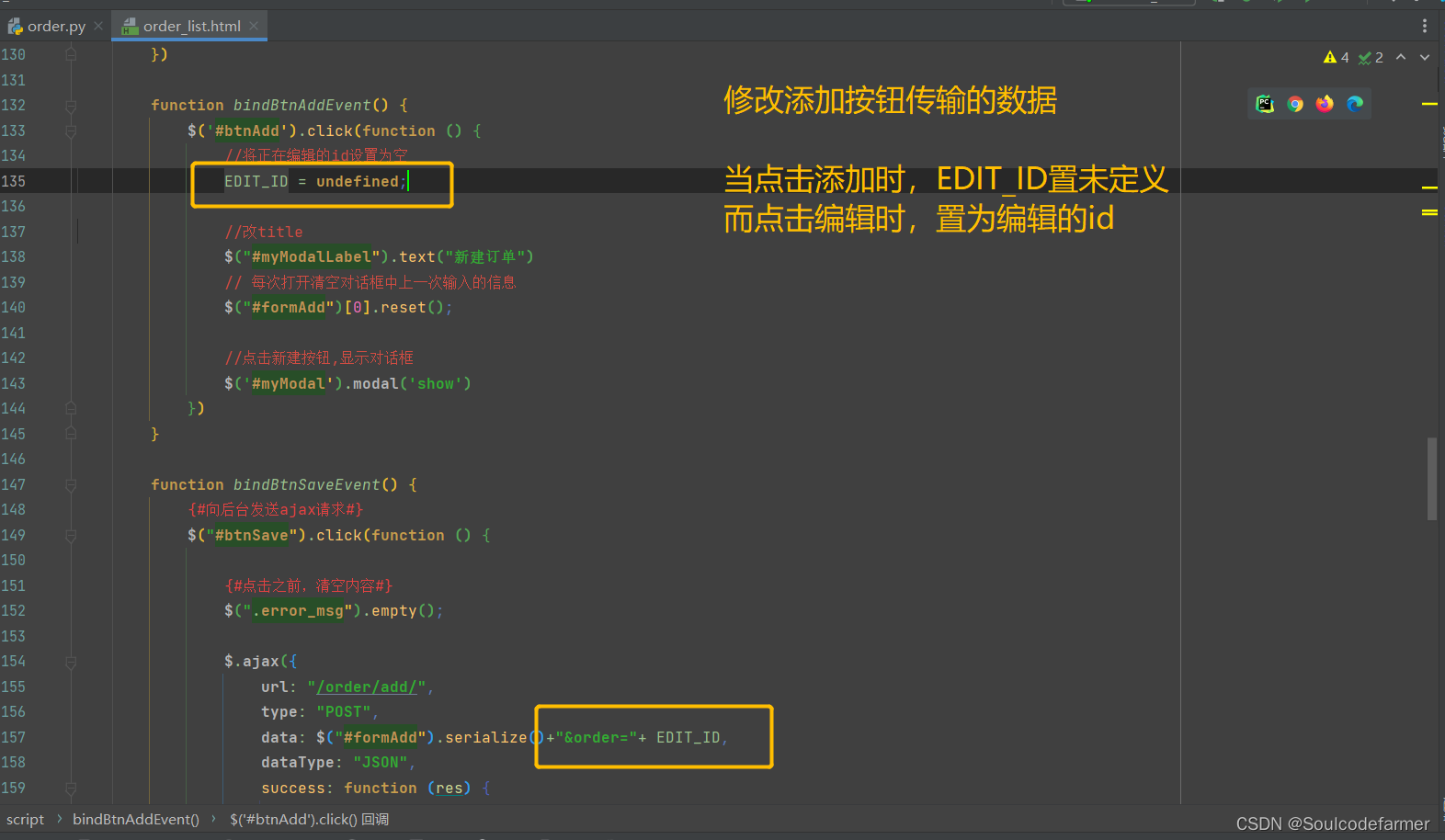Open the editor tabs kebab menu
Viewport: 1445px width, 840px height.
1425,26
